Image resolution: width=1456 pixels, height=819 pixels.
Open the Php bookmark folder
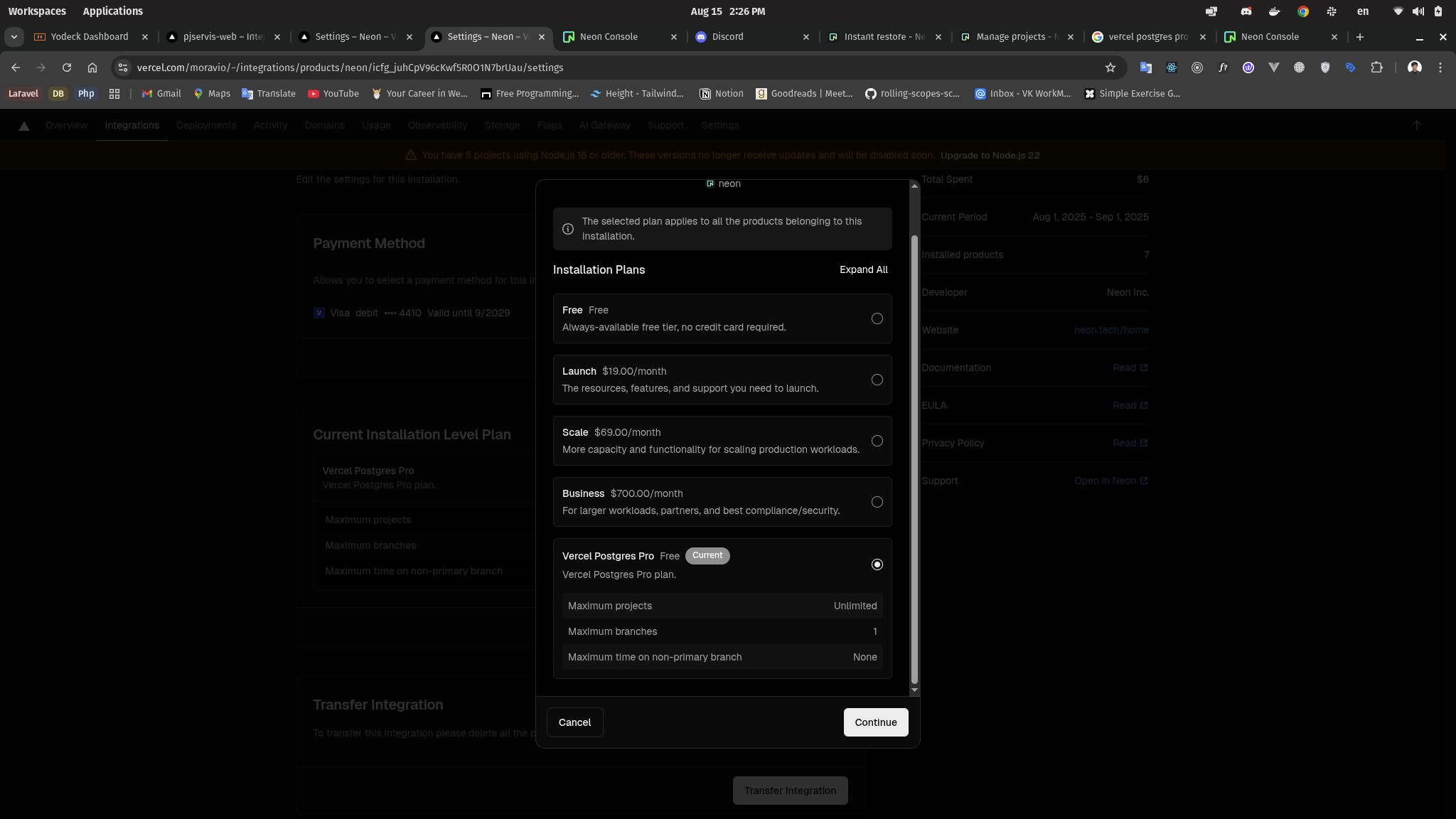pos(86,93)
